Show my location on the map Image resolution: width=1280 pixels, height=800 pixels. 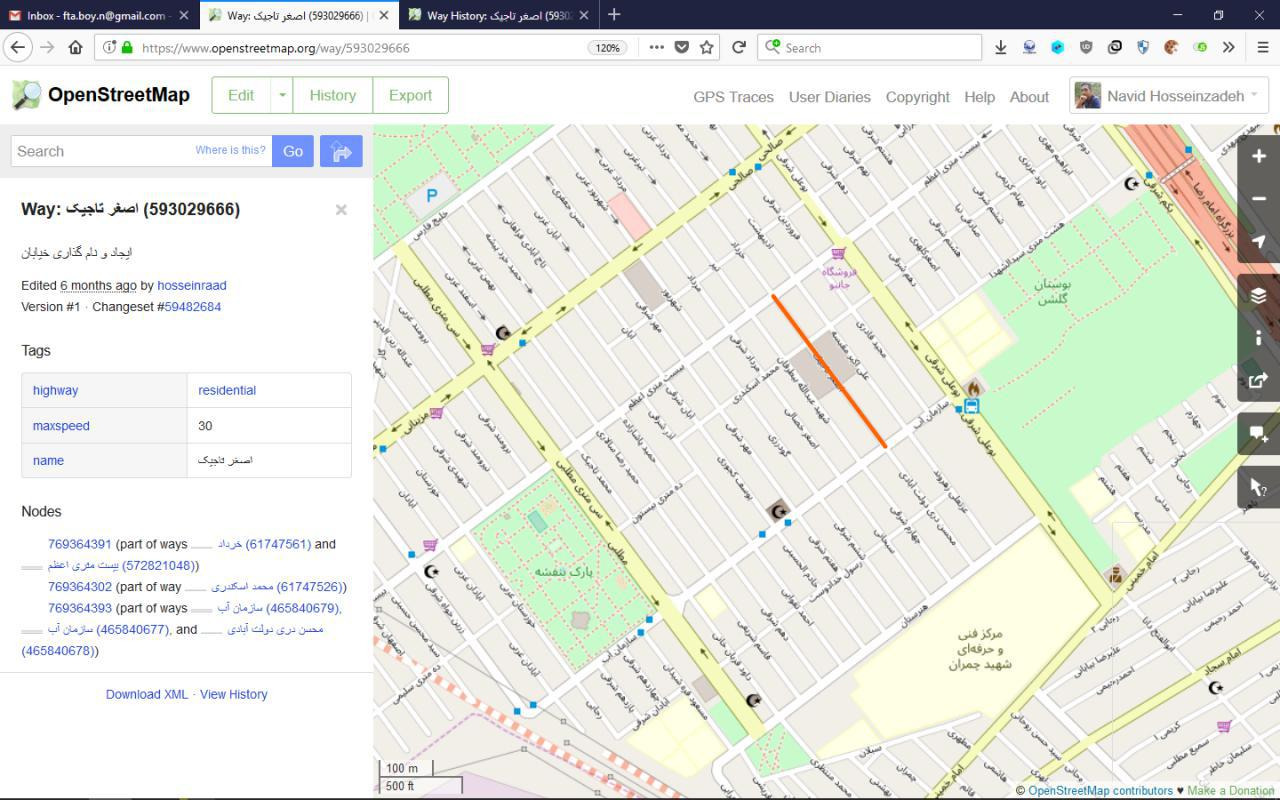pyautogui.click(x=1259, y=241)
